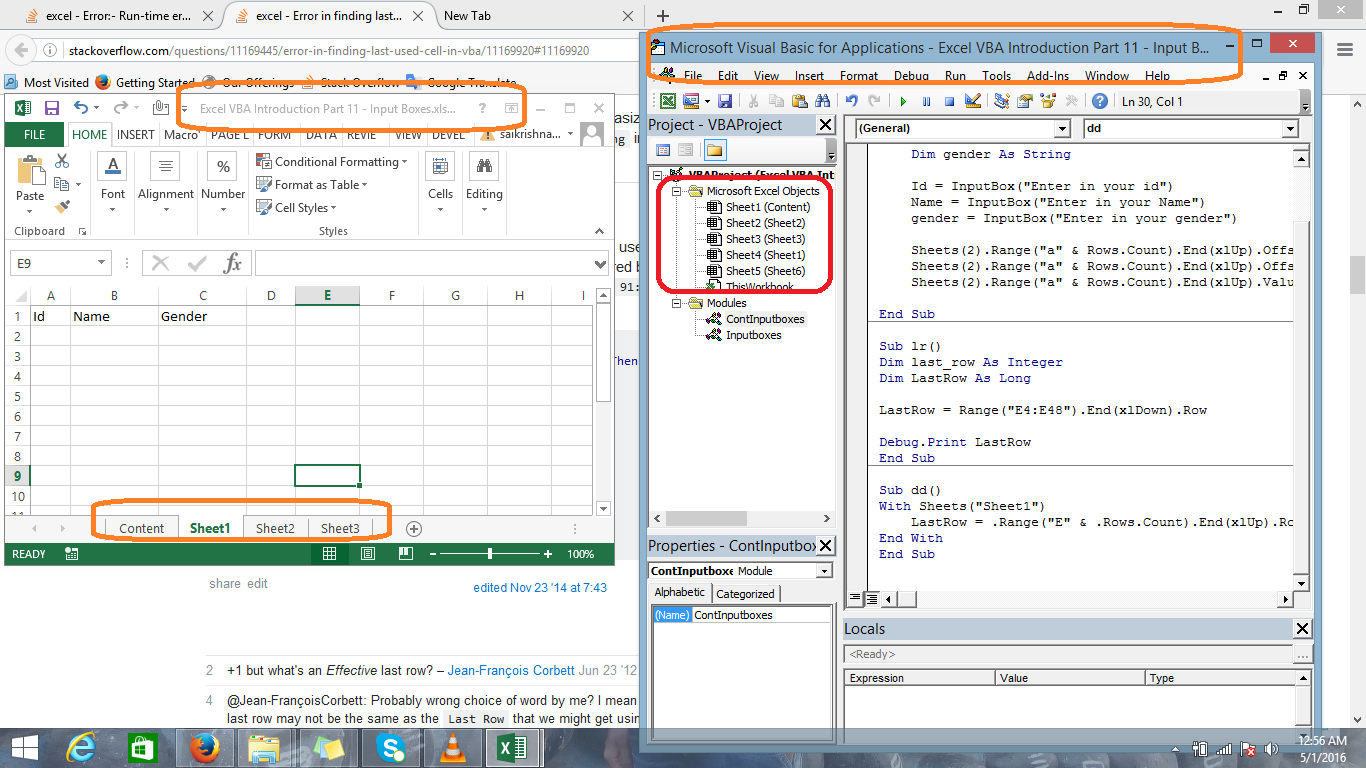Open VLC from the Windows taskbar
1366x768 pixels.
click(x=452, y=748)
